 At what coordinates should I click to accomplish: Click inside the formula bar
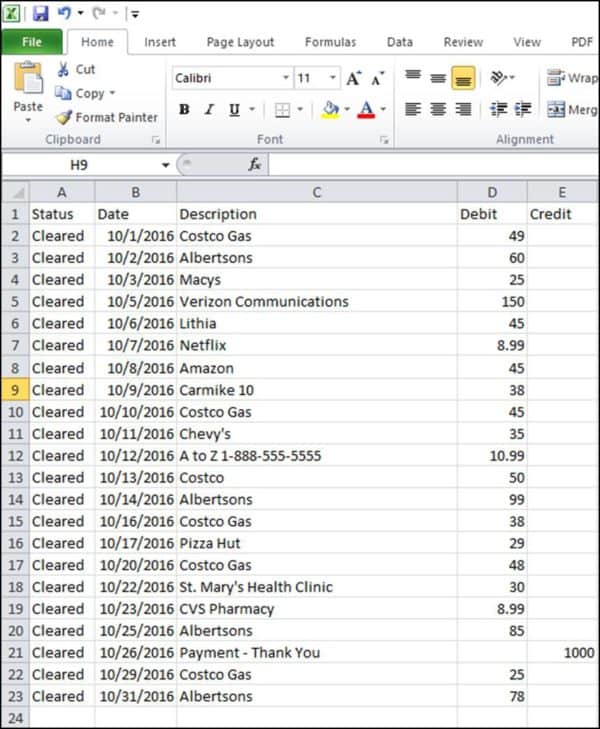click(434, 165)
